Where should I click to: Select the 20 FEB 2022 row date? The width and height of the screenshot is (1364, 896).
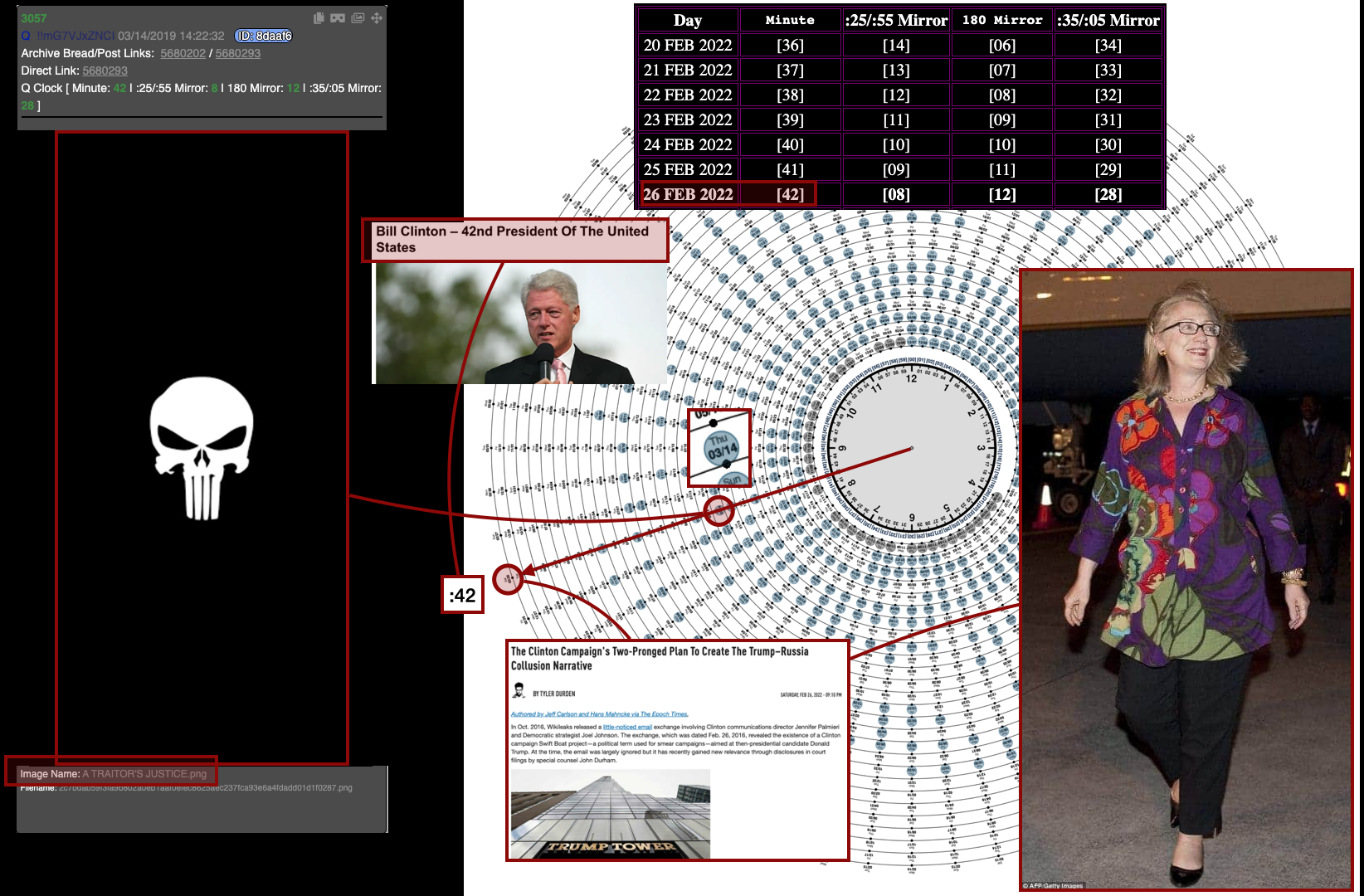(x=688, y=45)
